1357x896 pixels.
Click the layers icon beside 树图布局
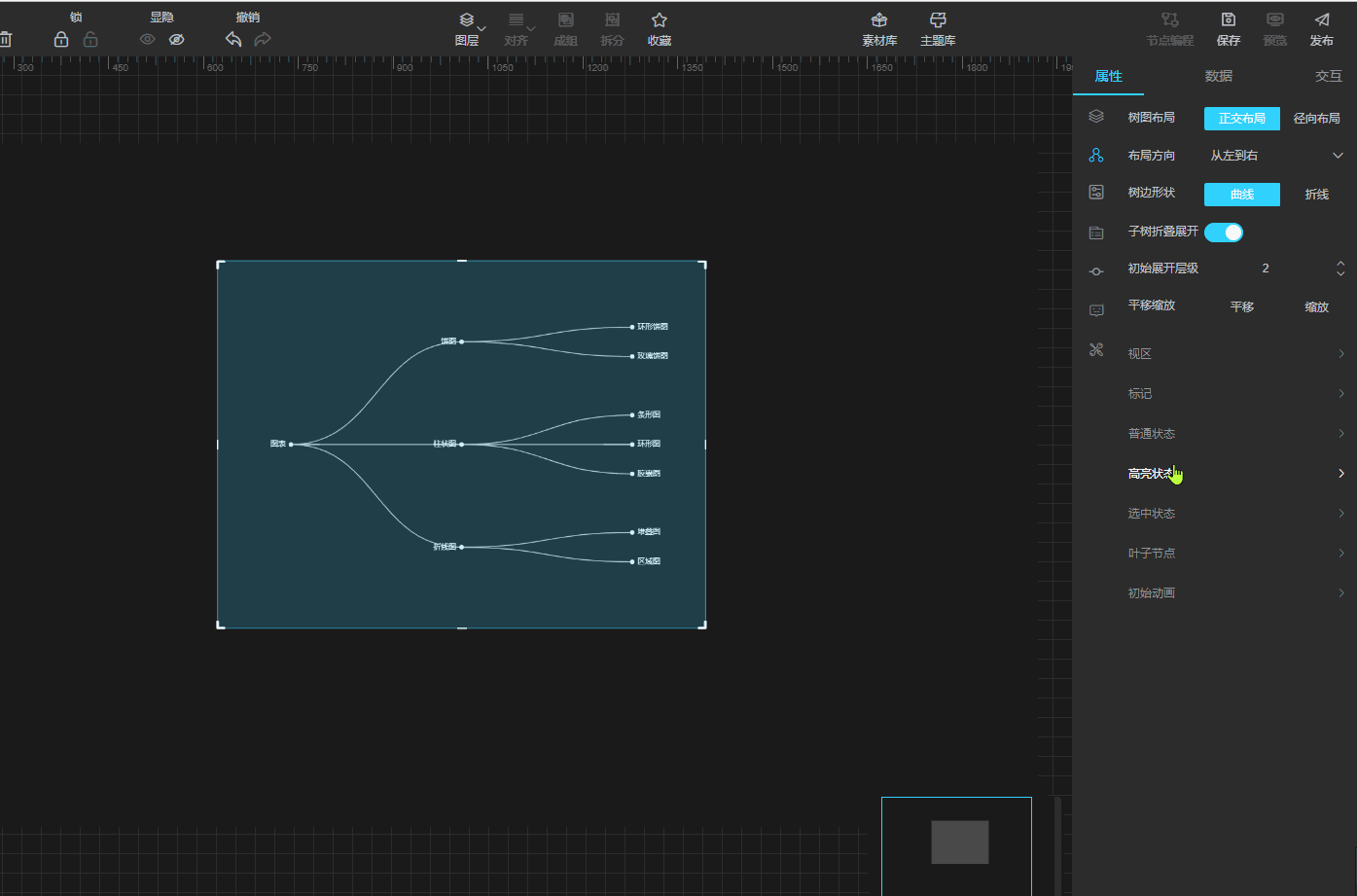coord(1096,117)
